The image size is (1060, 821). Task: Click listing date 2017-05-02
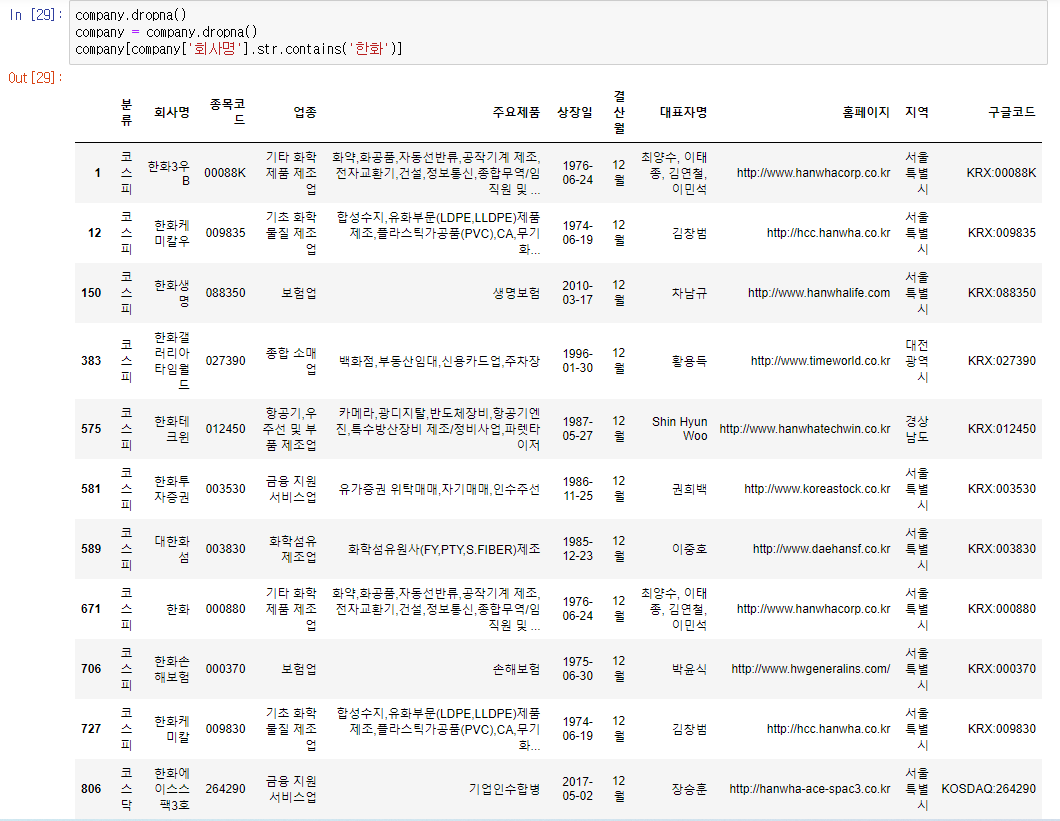click(577, 789)
